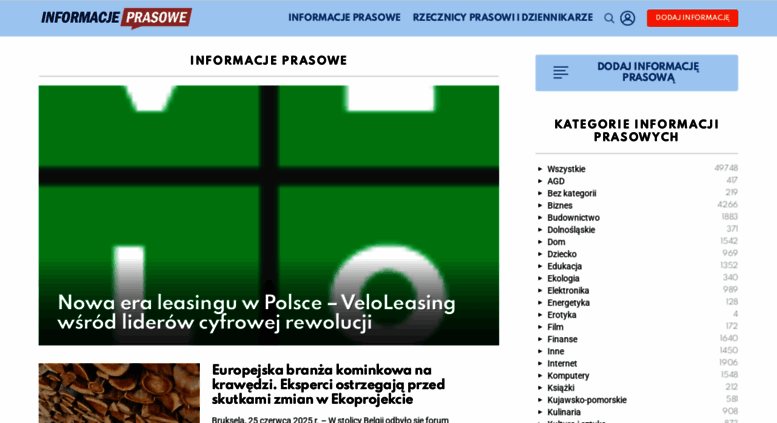This screenshot has width=777, height=423.
Task: Click the arrow bullet beside Finanse
Action: [x=540, y=339]
